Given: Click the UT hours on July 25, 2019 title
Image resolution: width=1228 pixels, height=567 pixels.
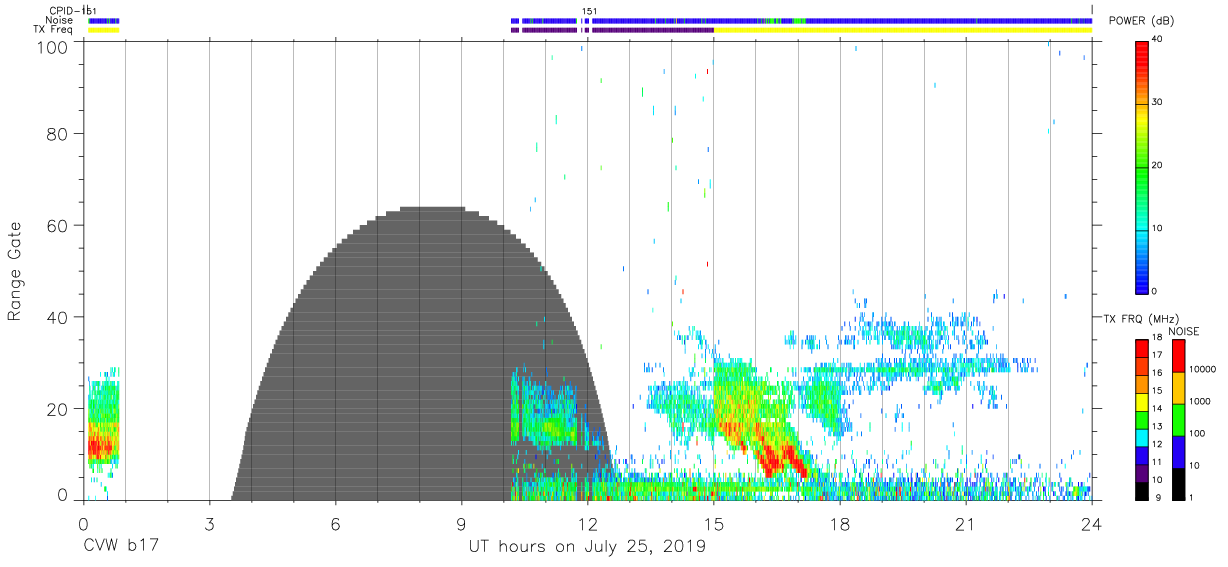Looking at the screenshot, I should (587, 547).
